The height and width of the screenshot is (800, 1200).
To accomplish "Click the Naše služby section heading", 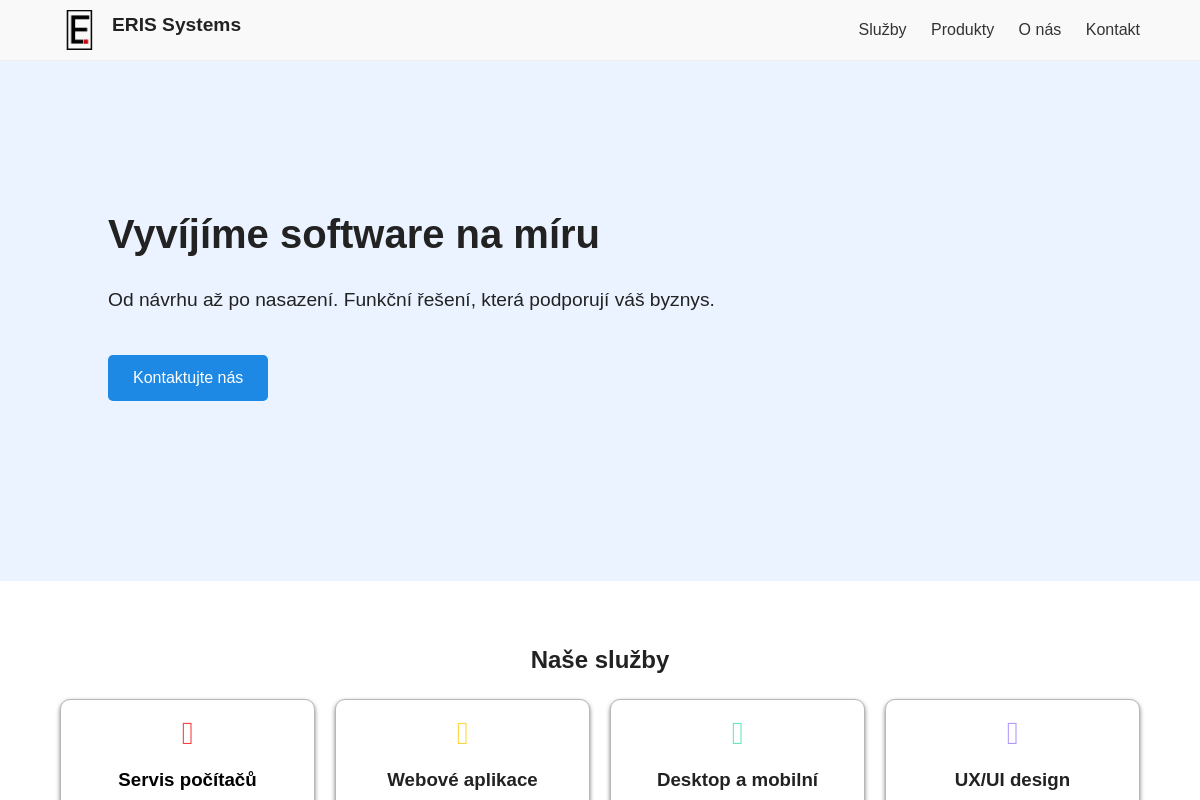I will point(600,660).
